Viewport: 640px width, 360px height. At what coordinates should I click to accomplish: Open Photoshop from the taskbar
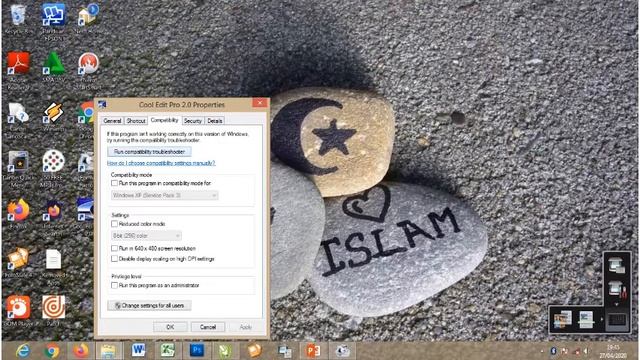point(197,351)
